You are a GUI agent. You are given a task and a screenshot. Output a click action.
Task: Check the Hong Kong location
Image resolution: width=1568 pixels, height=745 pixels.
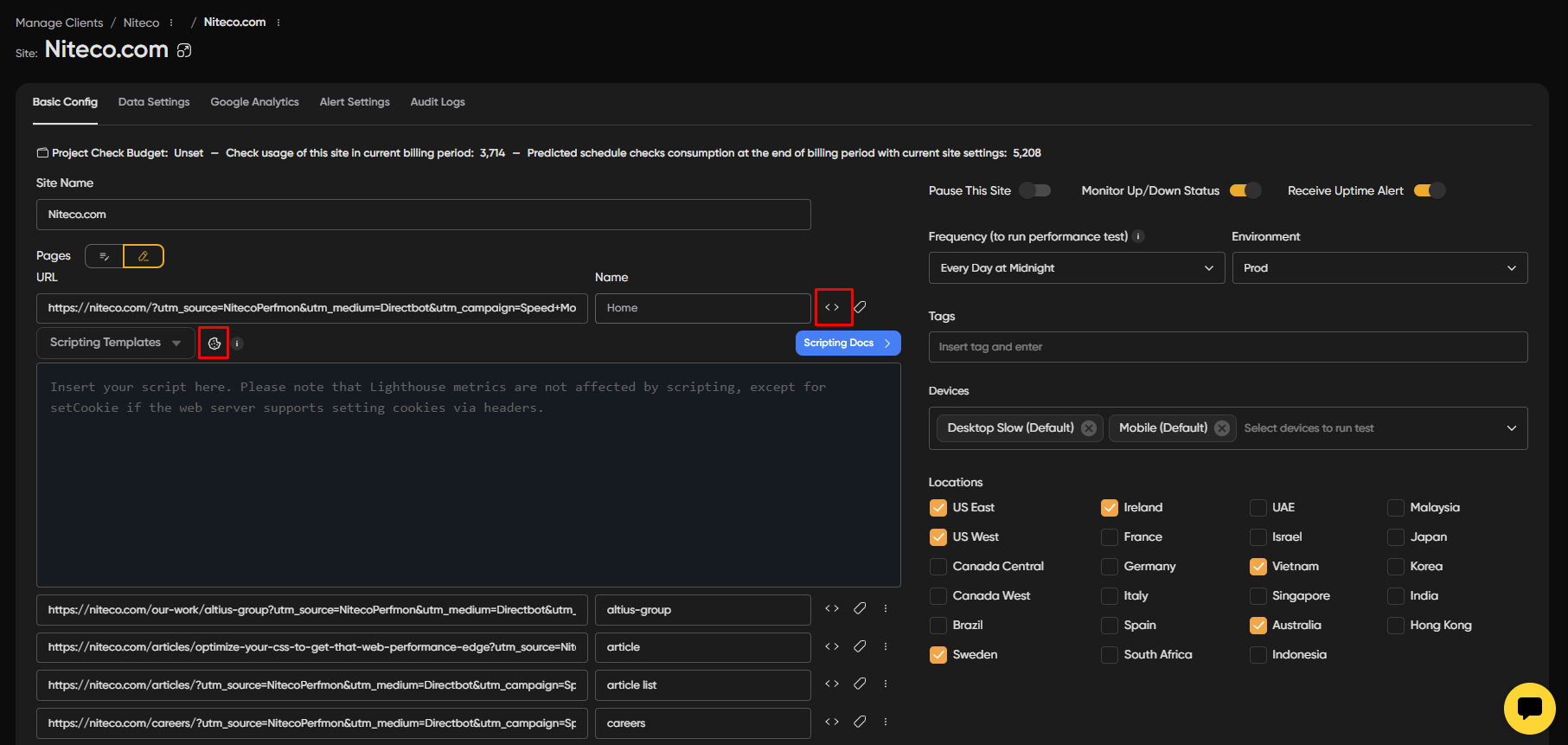1396,626
